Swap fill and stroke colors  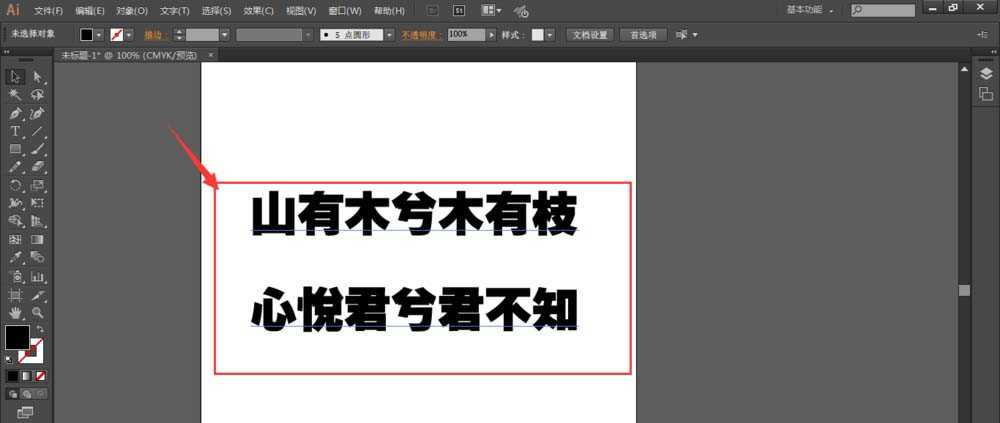pyautogui.click(x=40, y=329)
